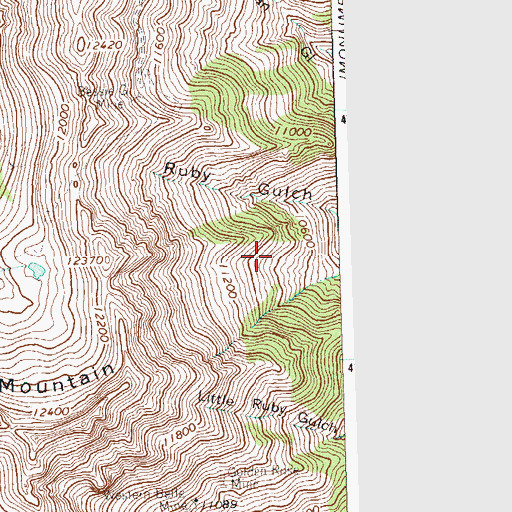Select the '11000' contour label in green area
Image resolution: width=512 pixels, height=512 pixels.
coord(293,132)
